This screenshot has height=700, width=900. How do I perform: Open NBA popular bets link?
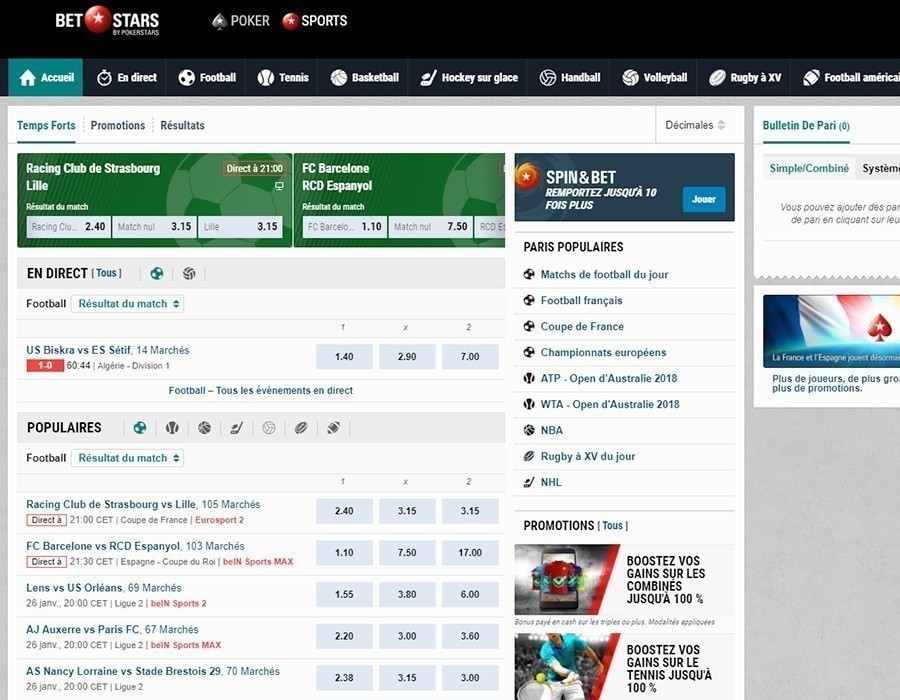(x=552, y=430)
